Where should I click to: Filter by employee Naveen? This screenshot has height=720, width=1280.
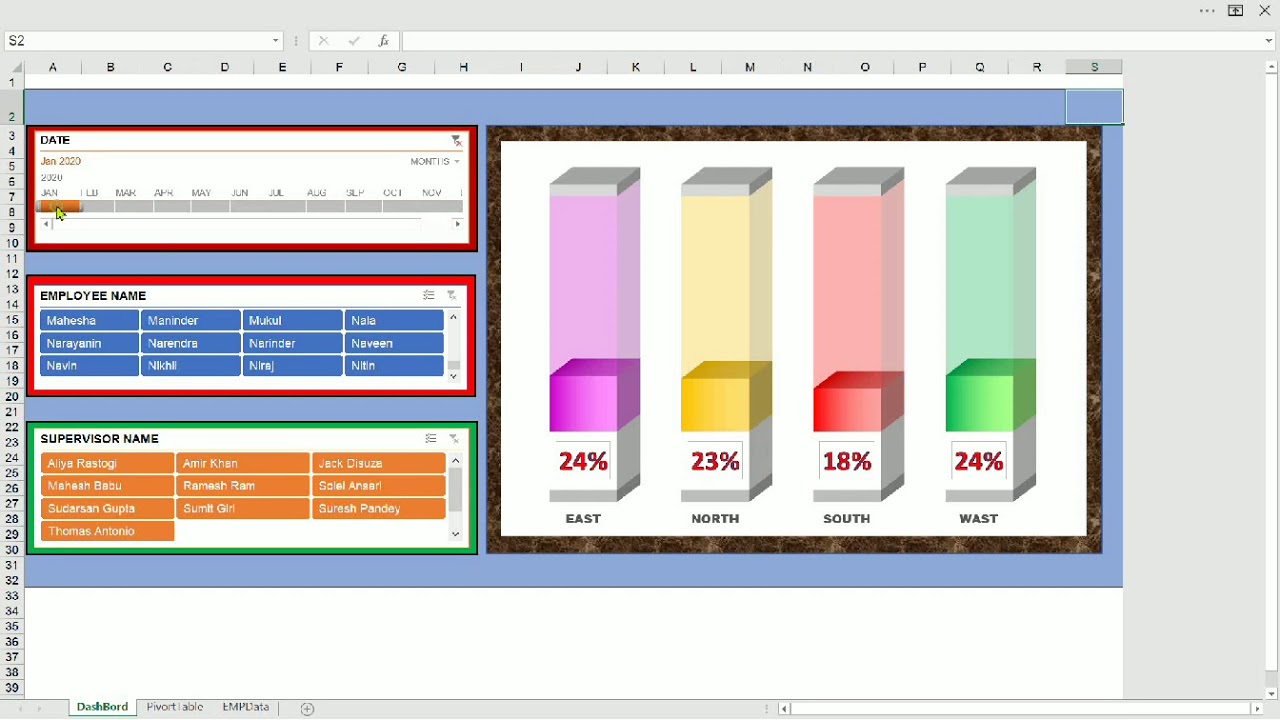[394, 344]
